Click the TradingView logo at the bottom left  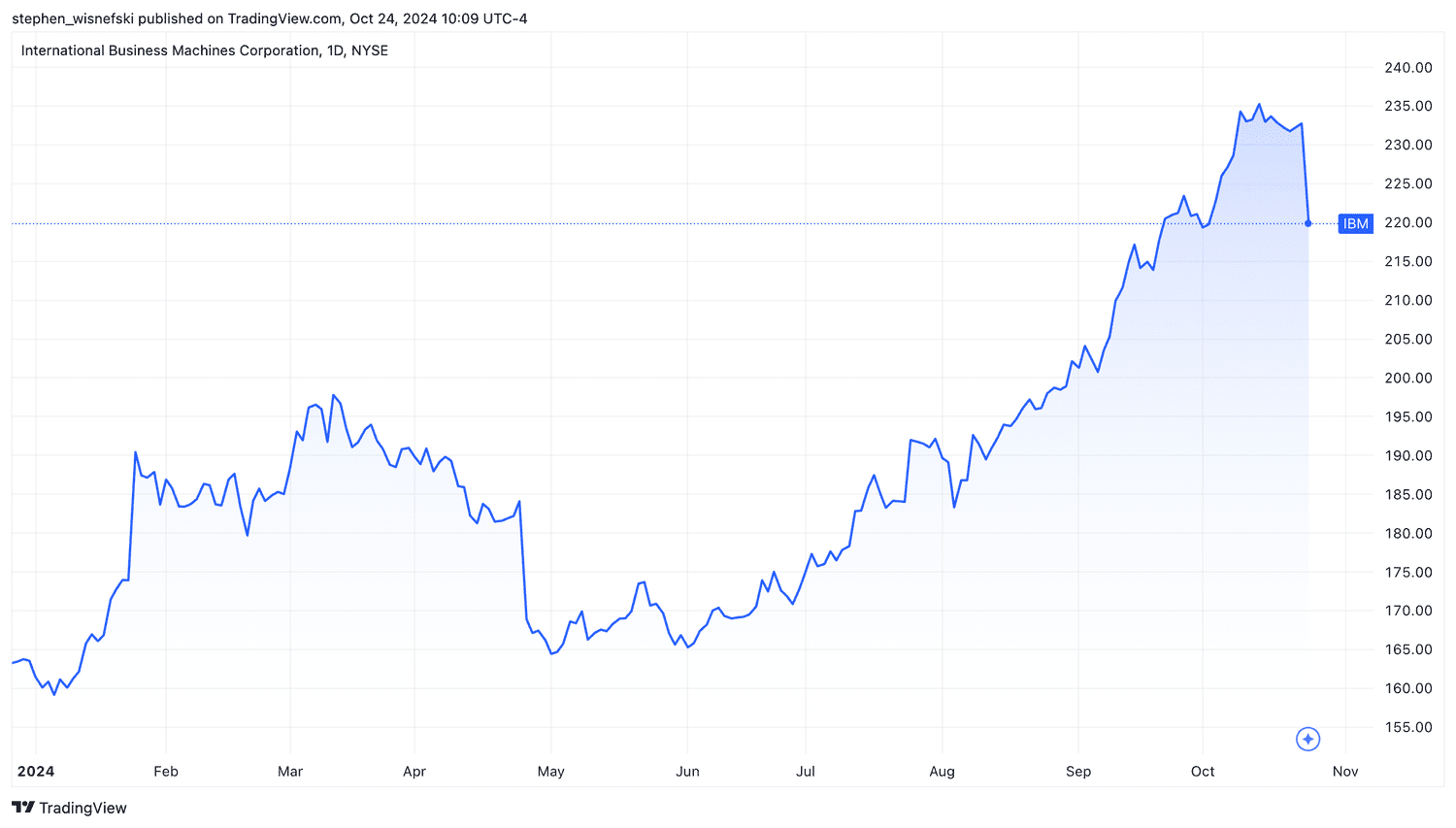click(69, 808)
